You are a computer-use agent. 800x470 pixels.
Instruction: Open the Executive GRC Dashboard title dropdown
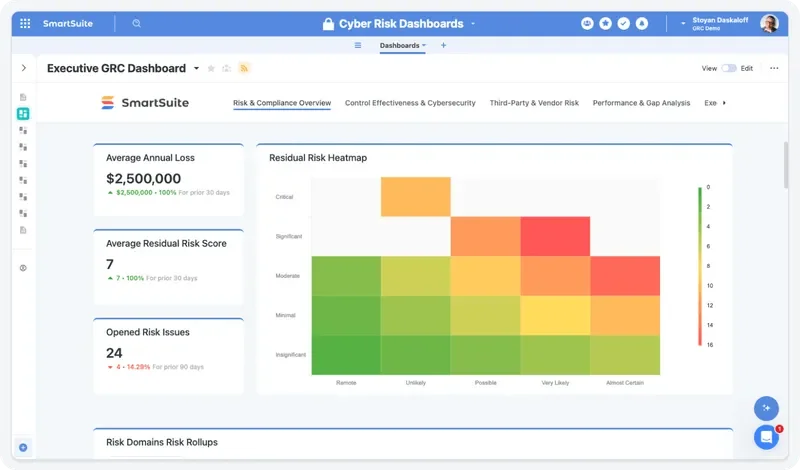[196, 68]
